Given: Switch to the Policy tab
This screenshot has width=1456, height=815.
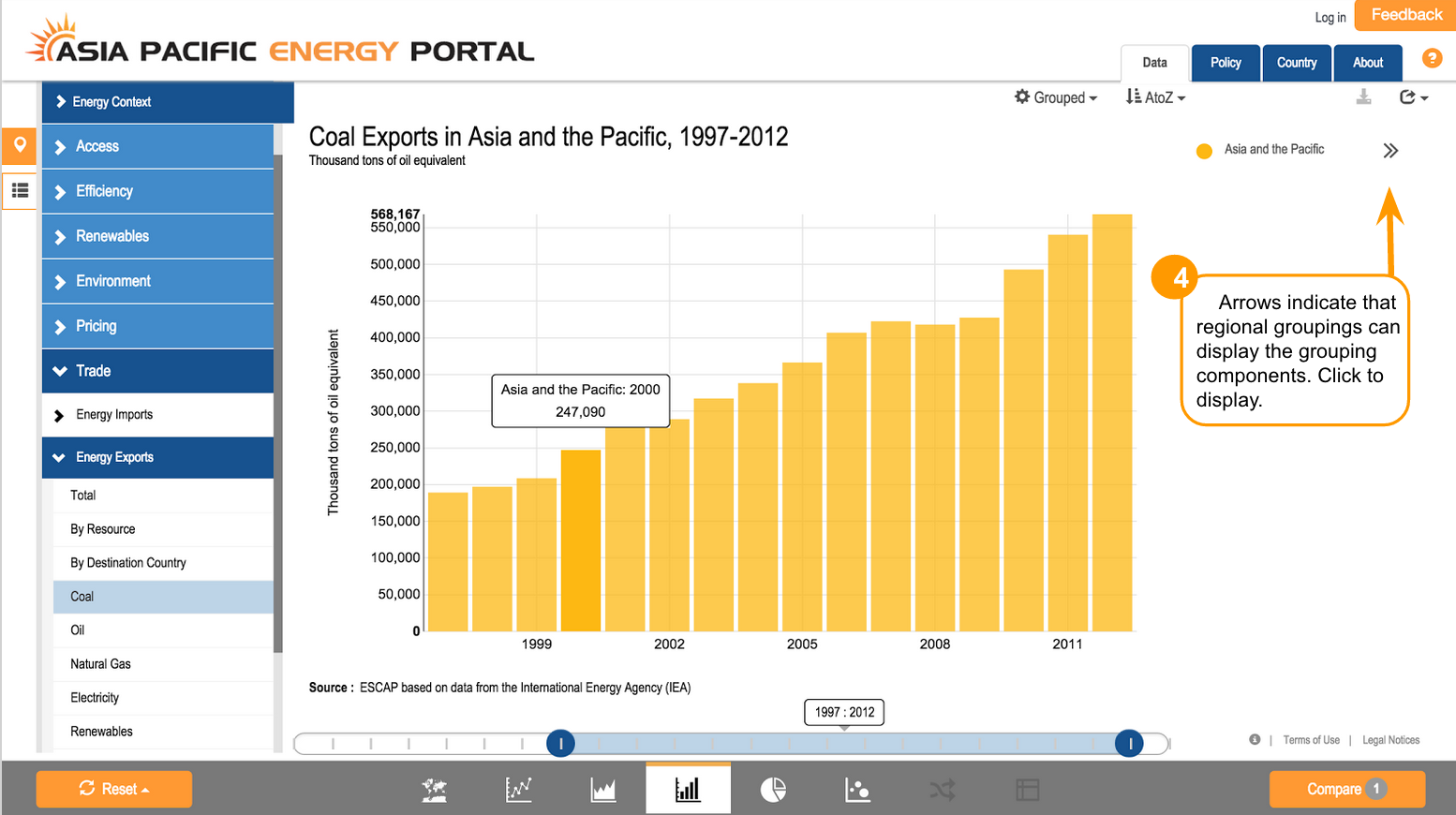Looking at the screenshot, I should point(1226,63).
